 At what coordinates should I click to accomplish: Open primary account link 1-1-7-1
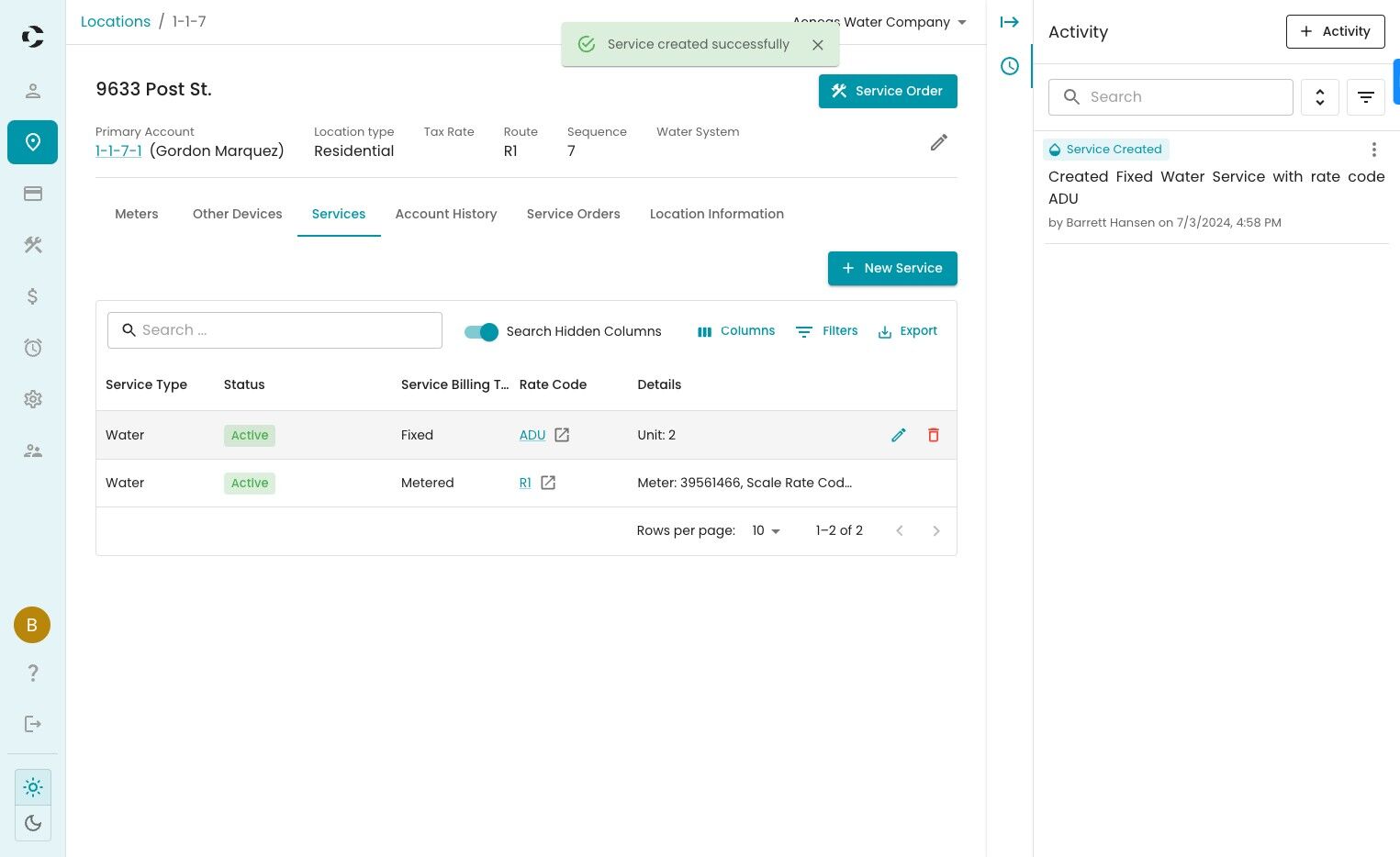click(118, 150)
